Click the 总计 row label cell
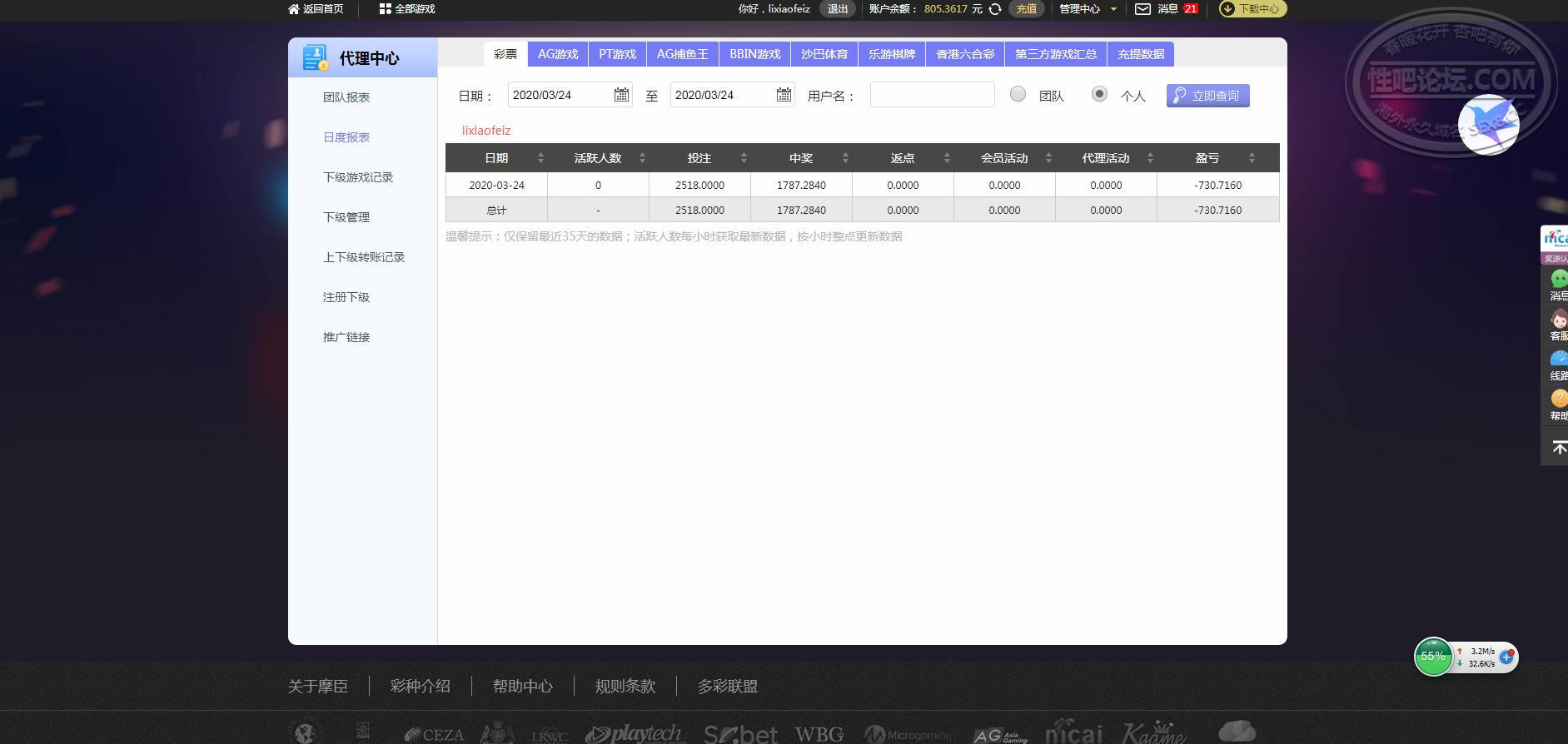This screenshot has height=744, width=1568. pyautogui.click(x=496, y=211)
